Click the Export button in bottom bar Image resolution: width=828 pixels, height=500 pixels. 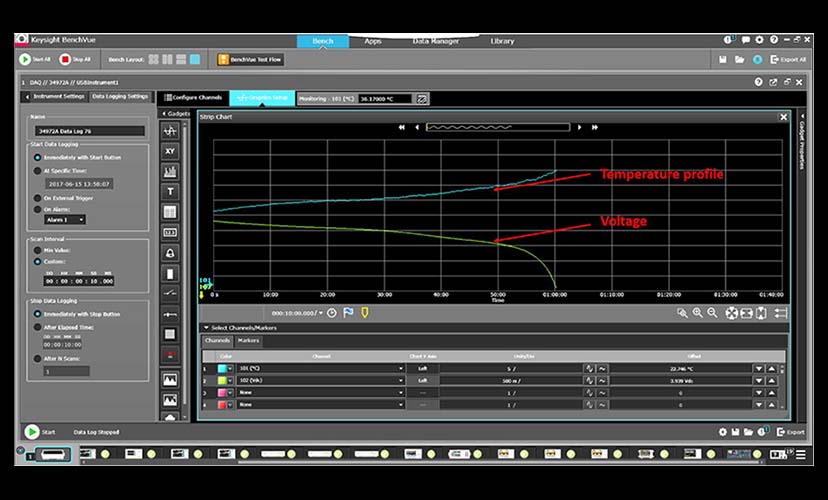coord(791,432)
